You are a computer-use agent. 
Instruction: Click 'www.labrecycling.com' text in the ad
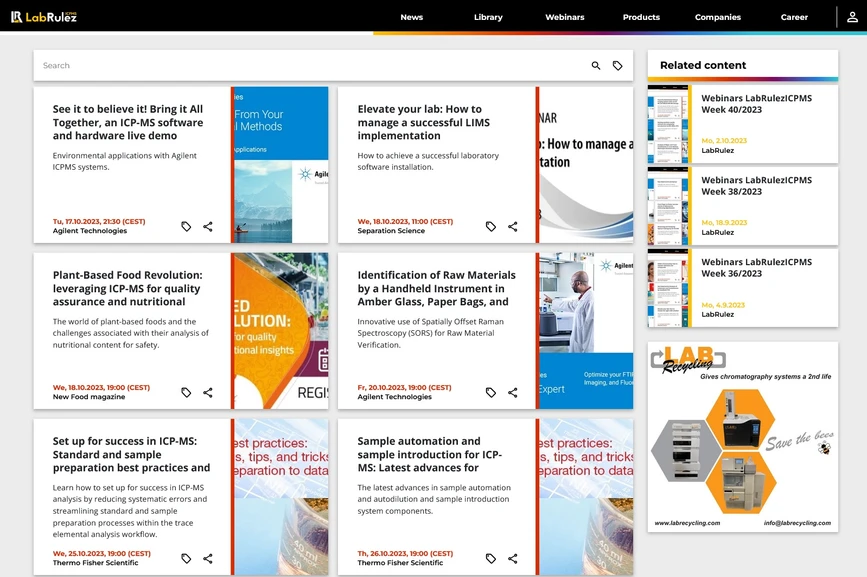[687, 523]
